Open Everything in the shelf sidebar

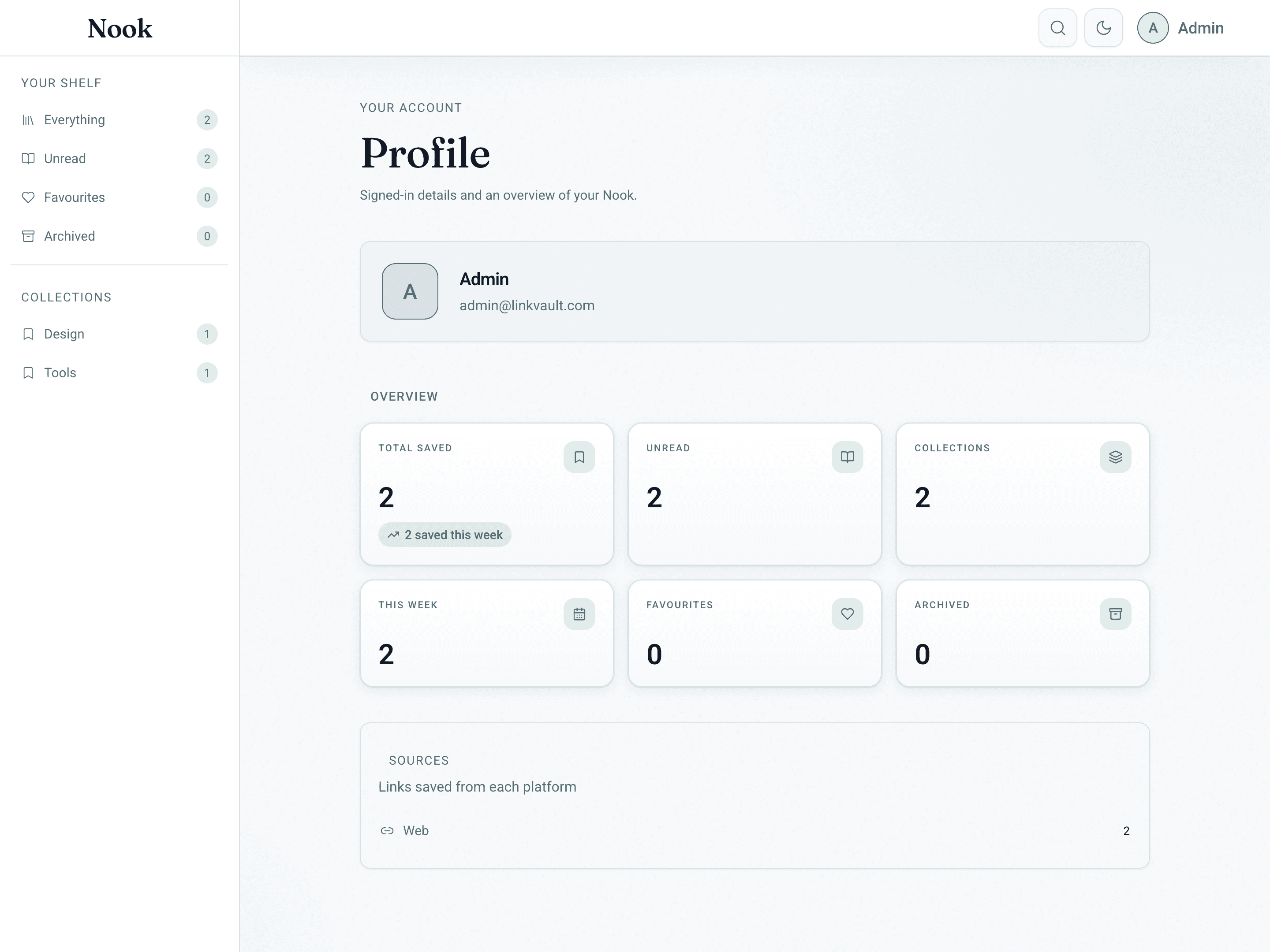pos(75,120)
